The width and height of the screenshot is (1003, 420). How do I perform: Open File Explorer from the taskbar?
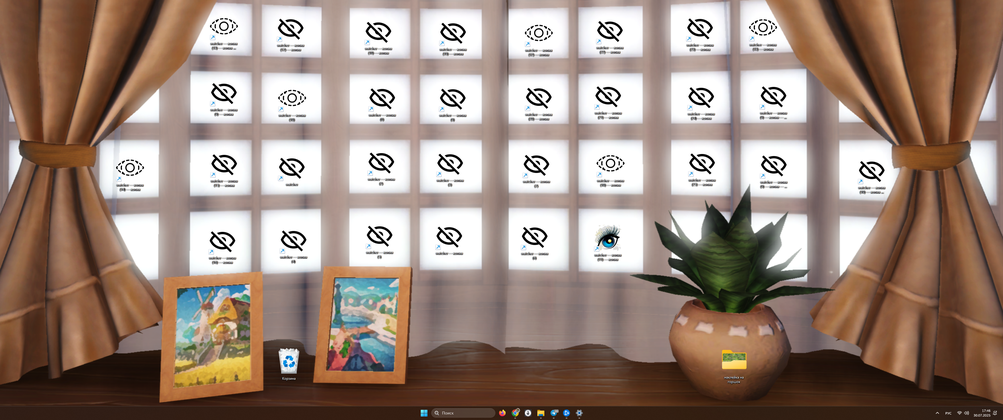pos(541,413)
